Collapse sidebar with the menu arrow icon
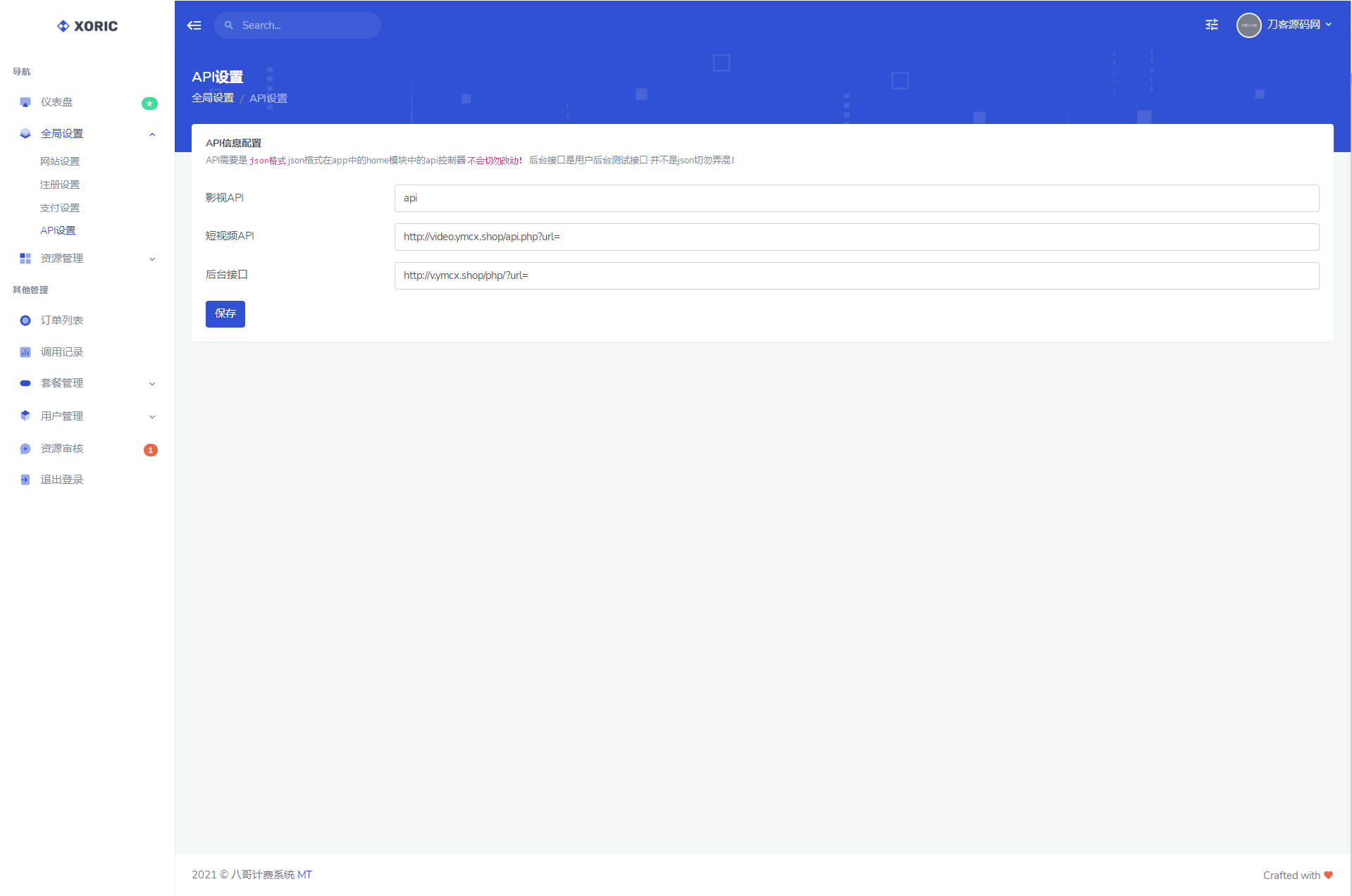The width and height of the screenshot is (1352, 896). (x=194, y=25)
